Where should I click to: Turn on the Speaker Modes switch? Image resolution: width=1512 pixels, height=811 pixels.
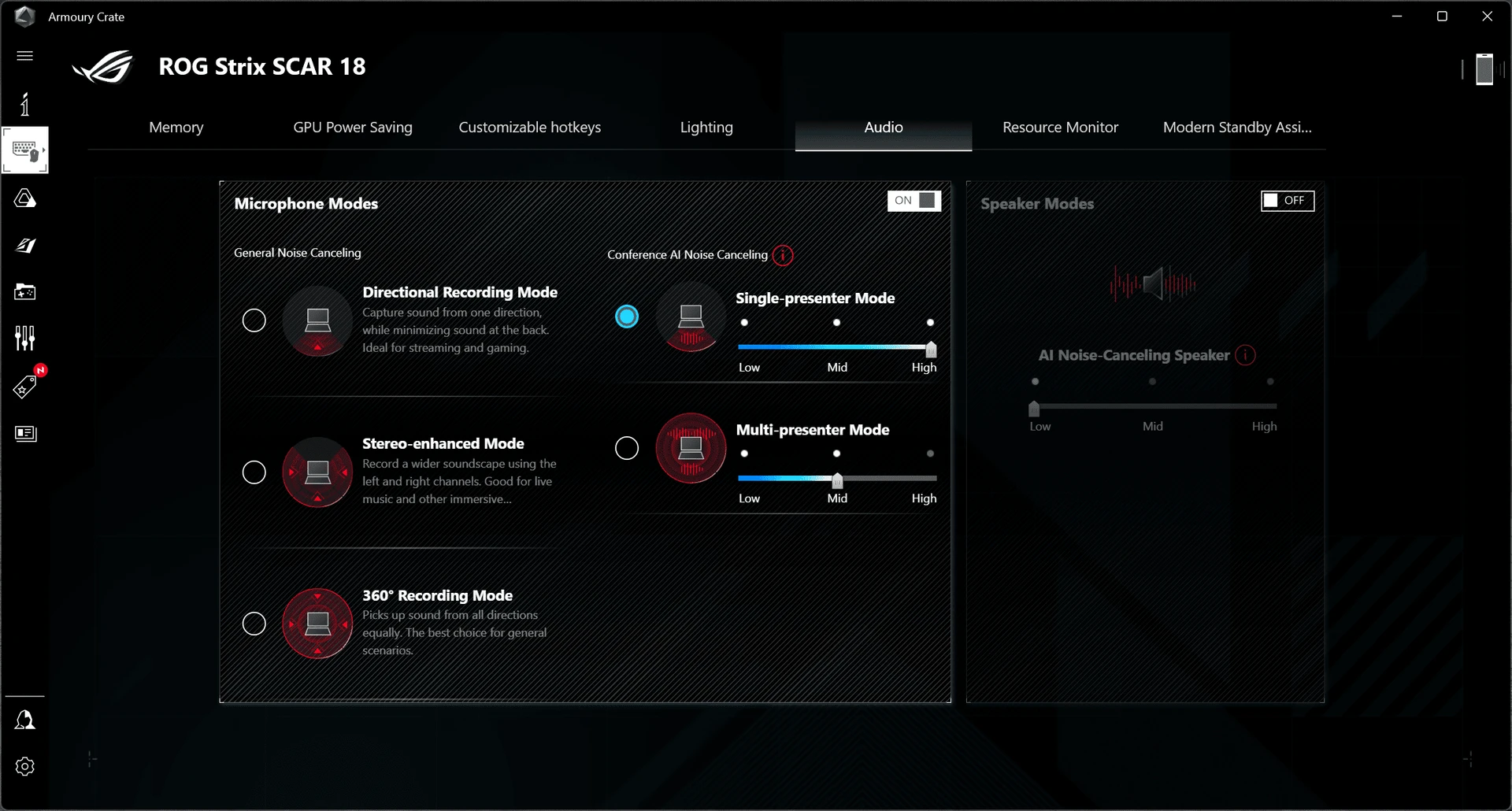point(1288,201)
